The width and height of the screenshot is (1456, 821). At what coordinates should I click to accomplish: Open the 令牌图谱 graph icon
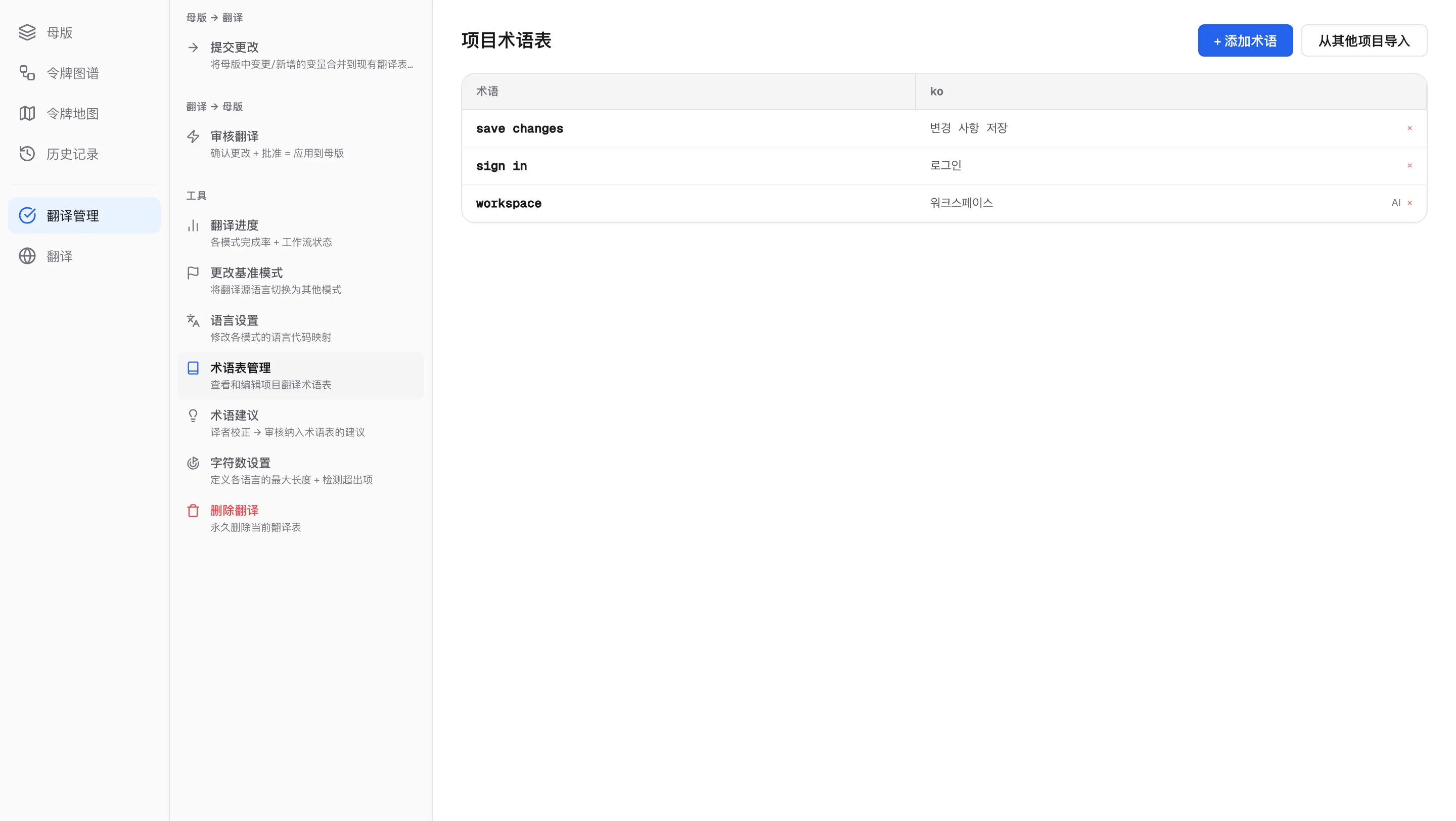point(27,73)
